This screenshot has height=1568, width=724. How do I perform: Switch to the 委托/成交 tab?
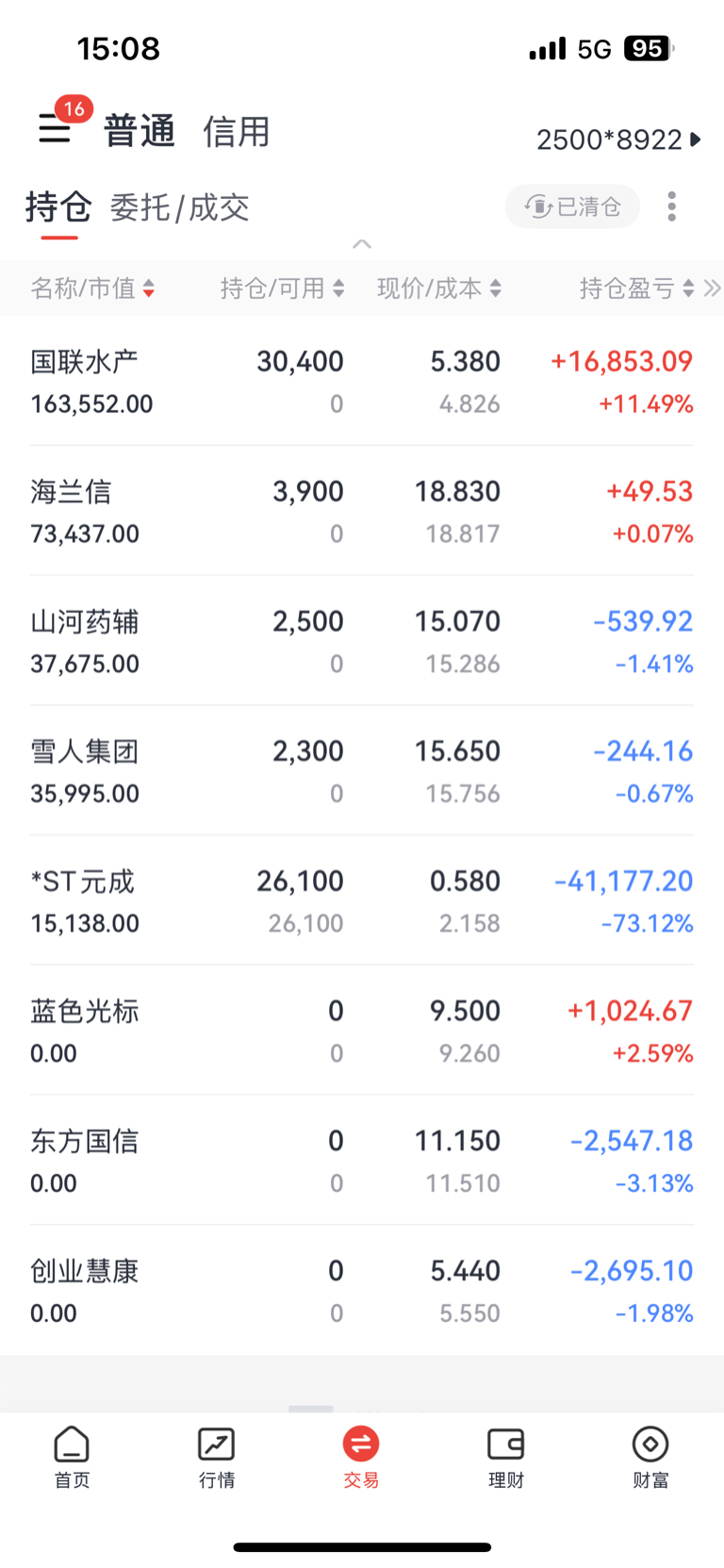179,207
